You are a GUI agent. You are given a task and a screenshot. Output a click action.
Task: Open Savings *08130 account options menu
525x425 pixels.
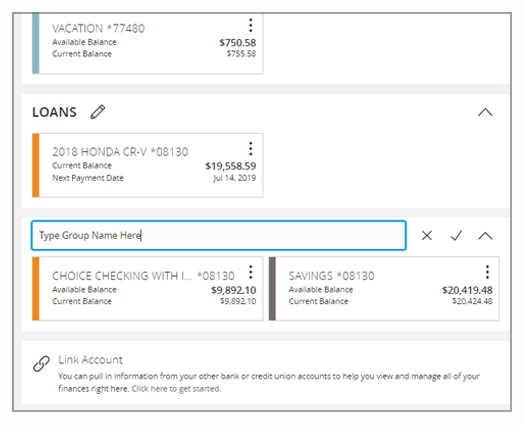[487, 272]
